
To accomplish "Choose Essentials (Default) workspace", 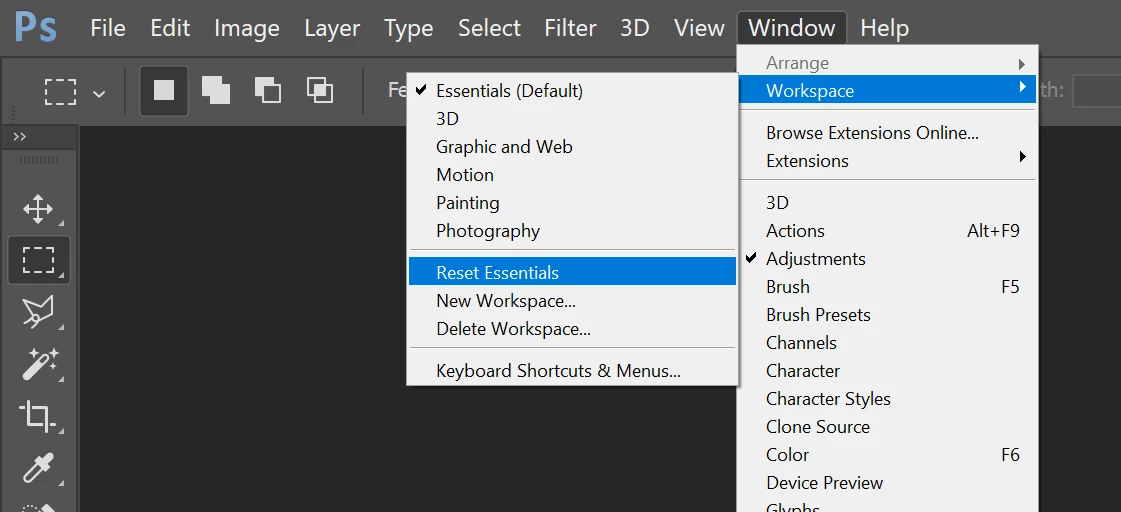I will 572,91.
